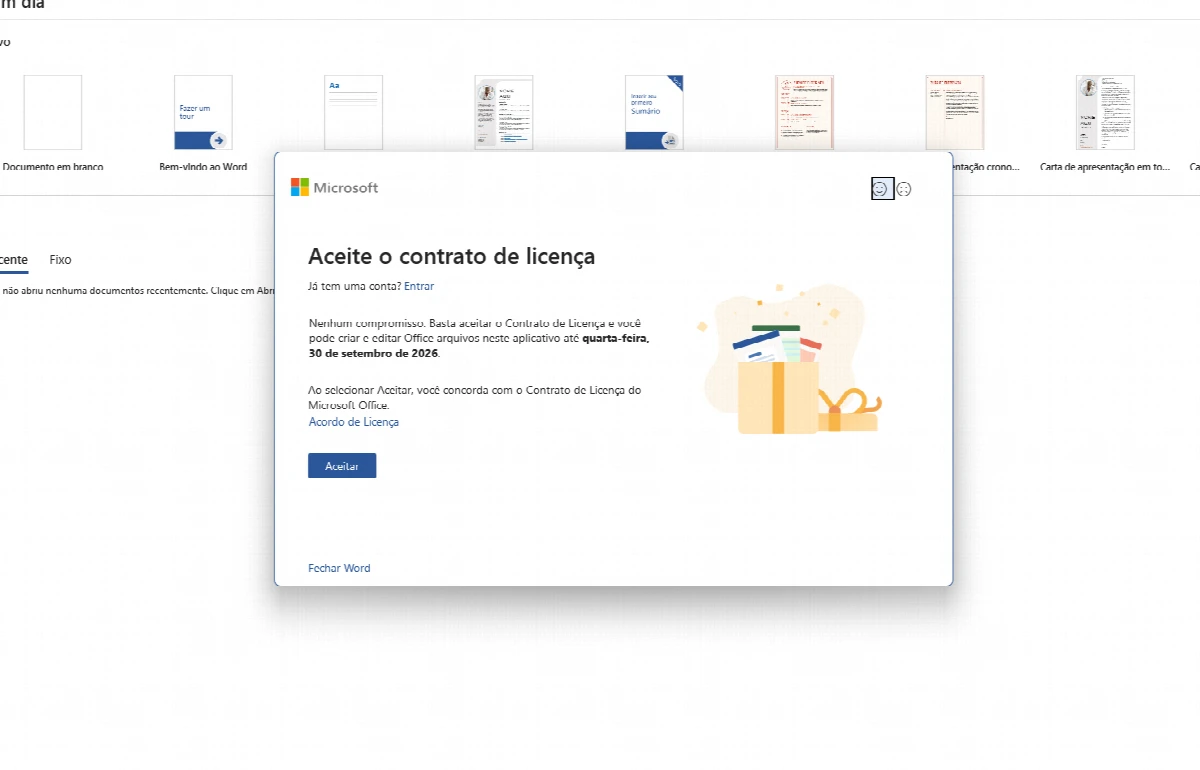Switch to the Fixo tab
The width and height of the screenshot is (1200, 770).
tap(60, 260)
